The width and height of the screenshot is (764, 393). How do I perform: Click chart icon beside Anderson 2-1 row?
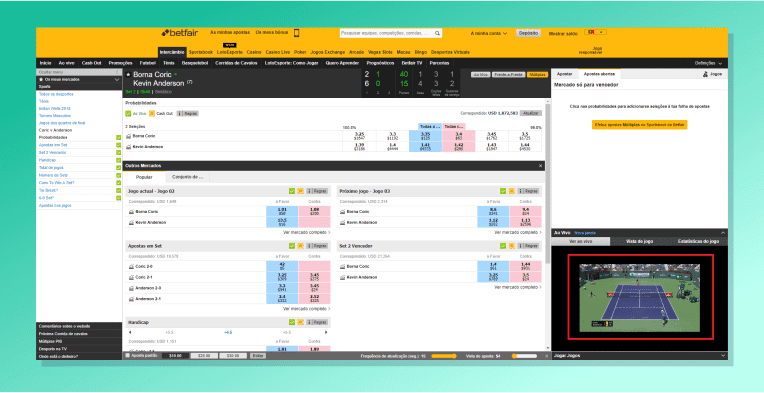point(131,299)
